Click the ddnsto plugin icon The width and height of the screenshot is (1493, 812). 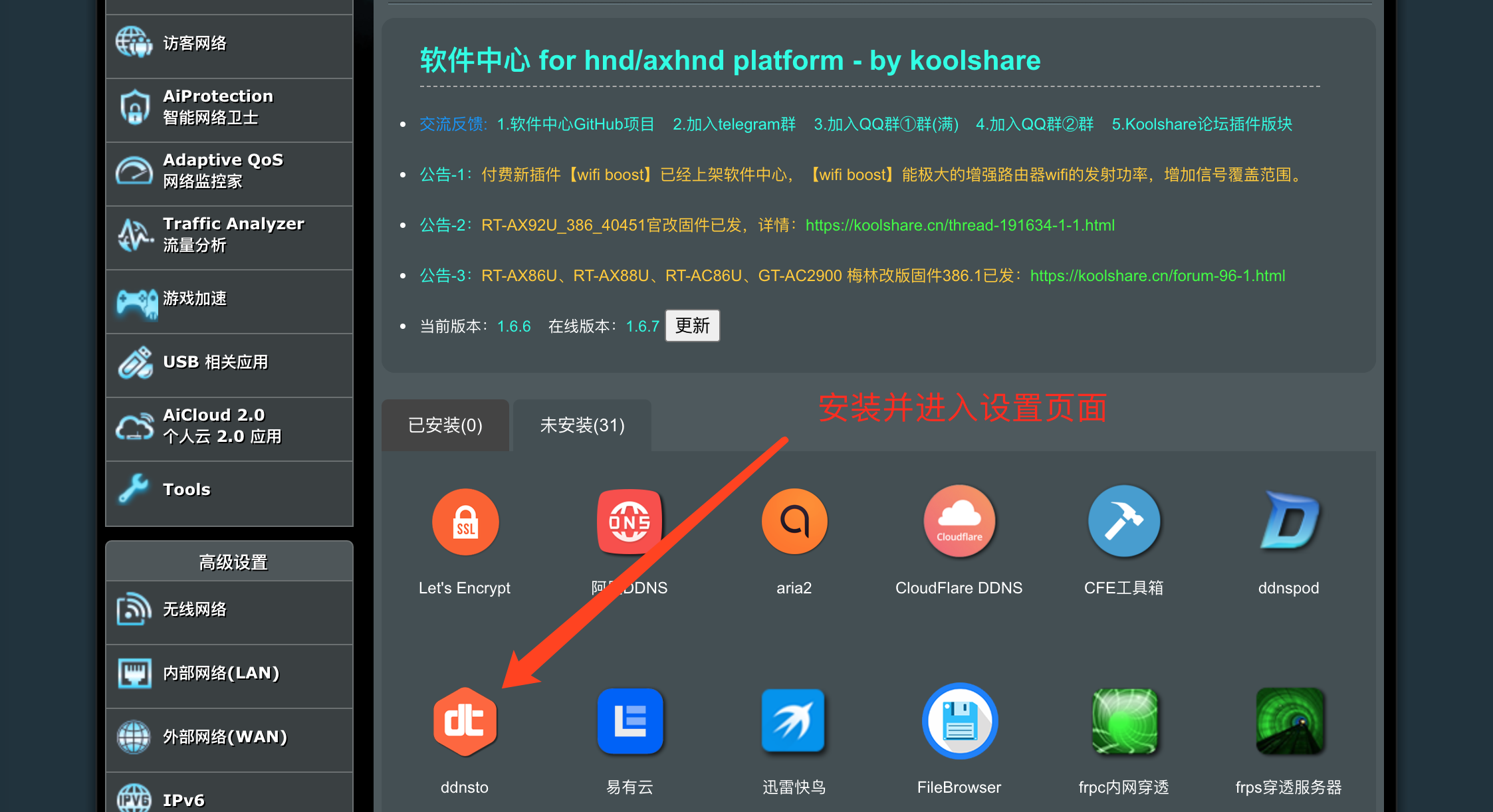pos(465,722)
